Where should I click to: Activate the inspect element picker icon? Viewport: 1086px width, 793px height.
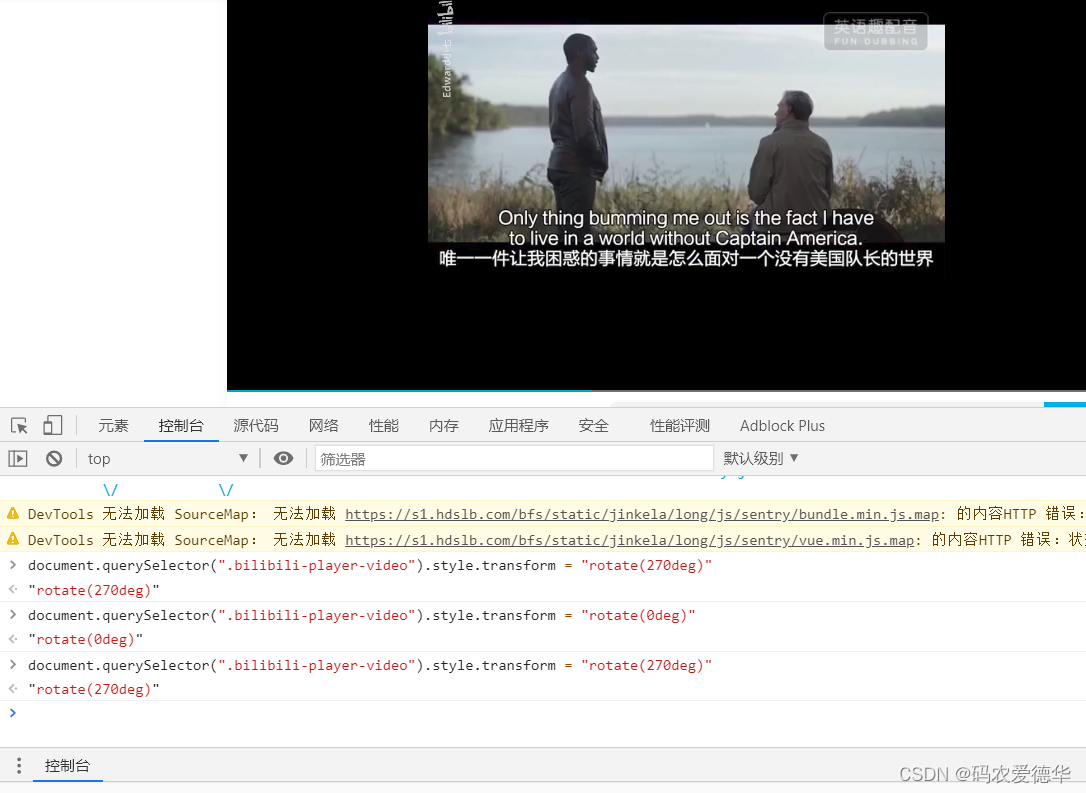(x=19, y=425)
